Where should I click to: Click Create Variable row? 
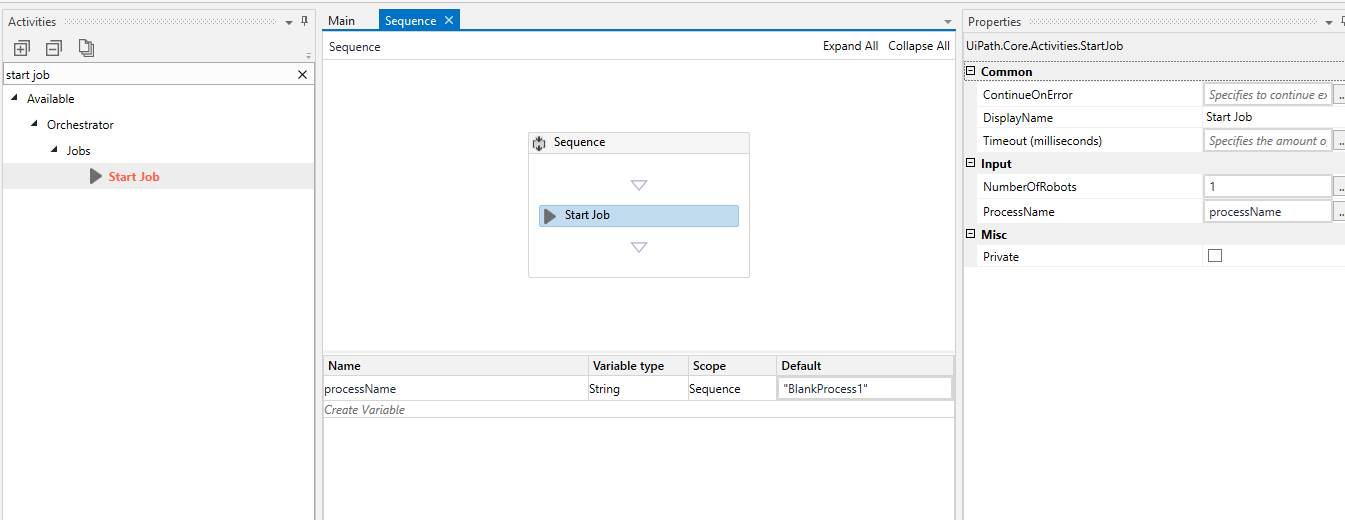(638, 410)
